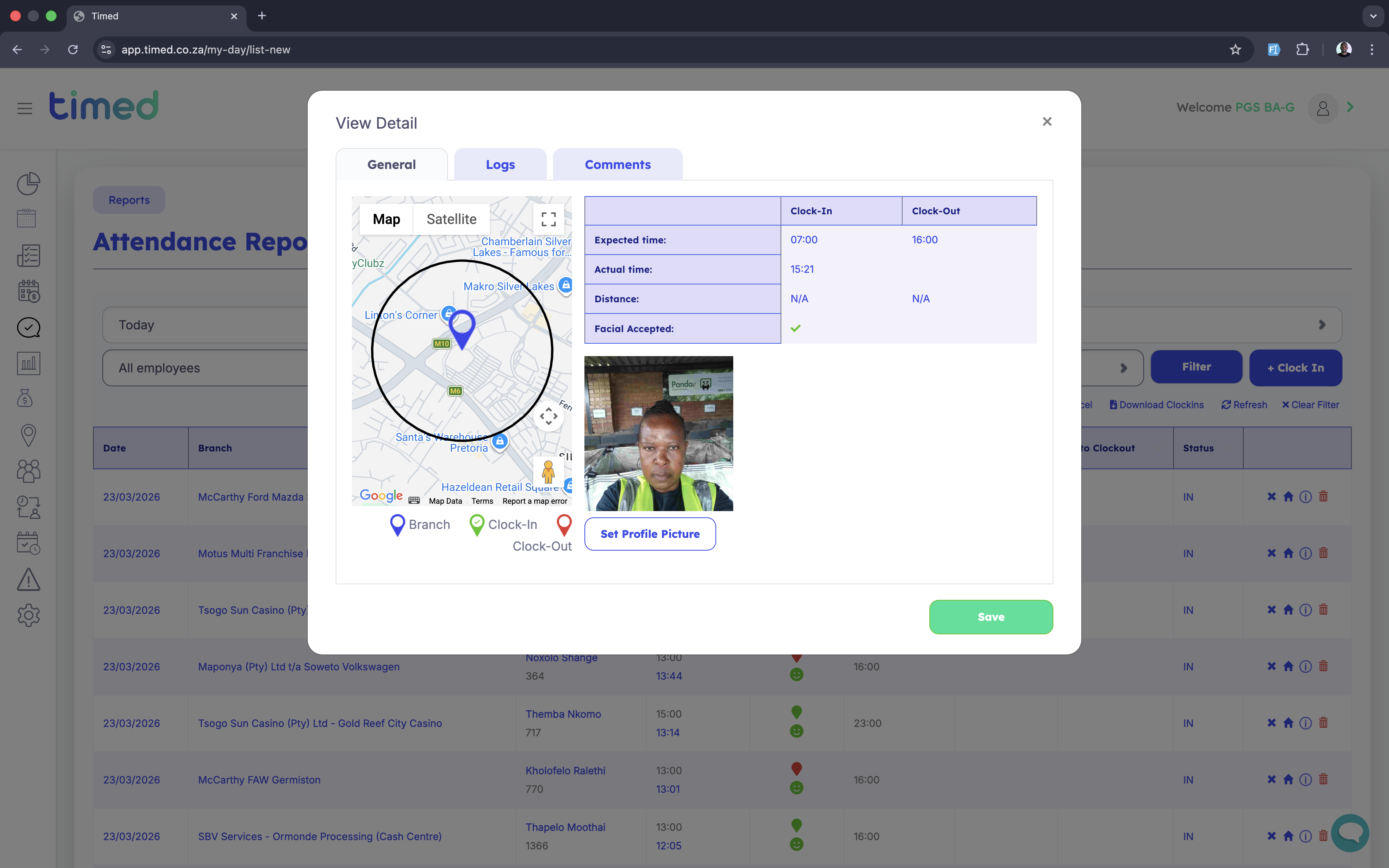The image size is (1389, 868).
Task: Click Santa's Warehouse Pretoria map marker
Action: 499,442
